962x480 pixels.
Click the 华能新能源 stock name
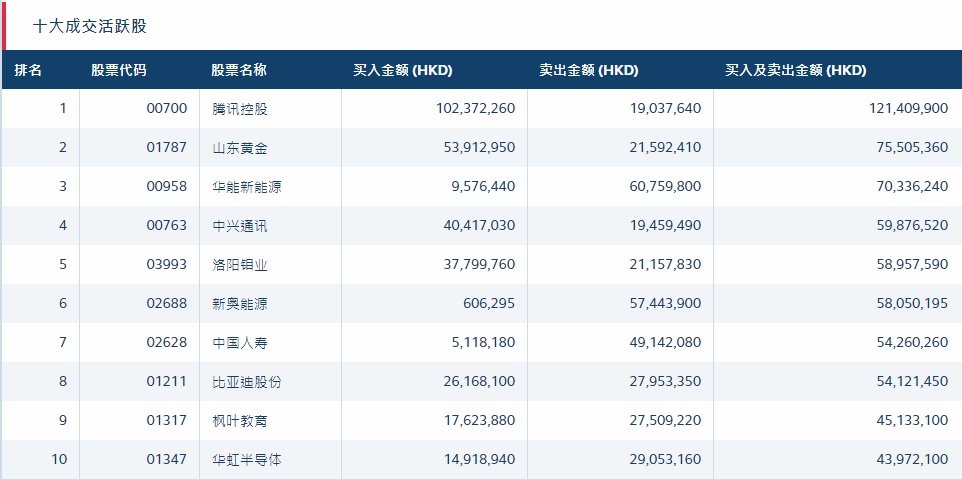coord(247,187)
